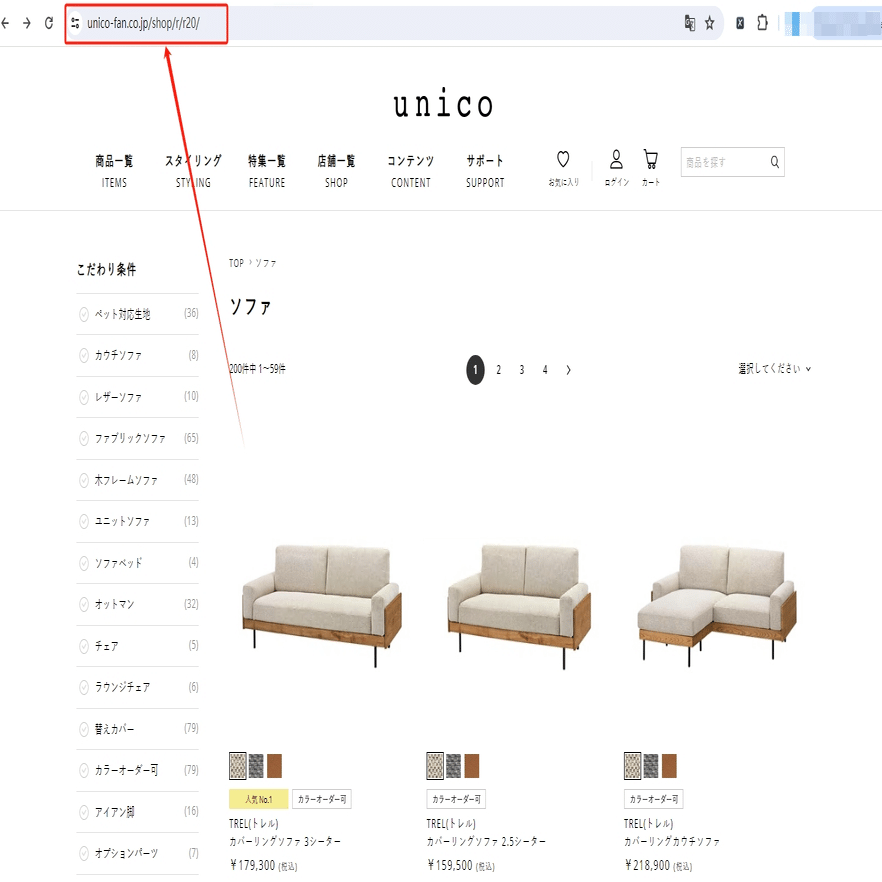Select gray swatch on TREL 2.5シーター

click(453, 766)
